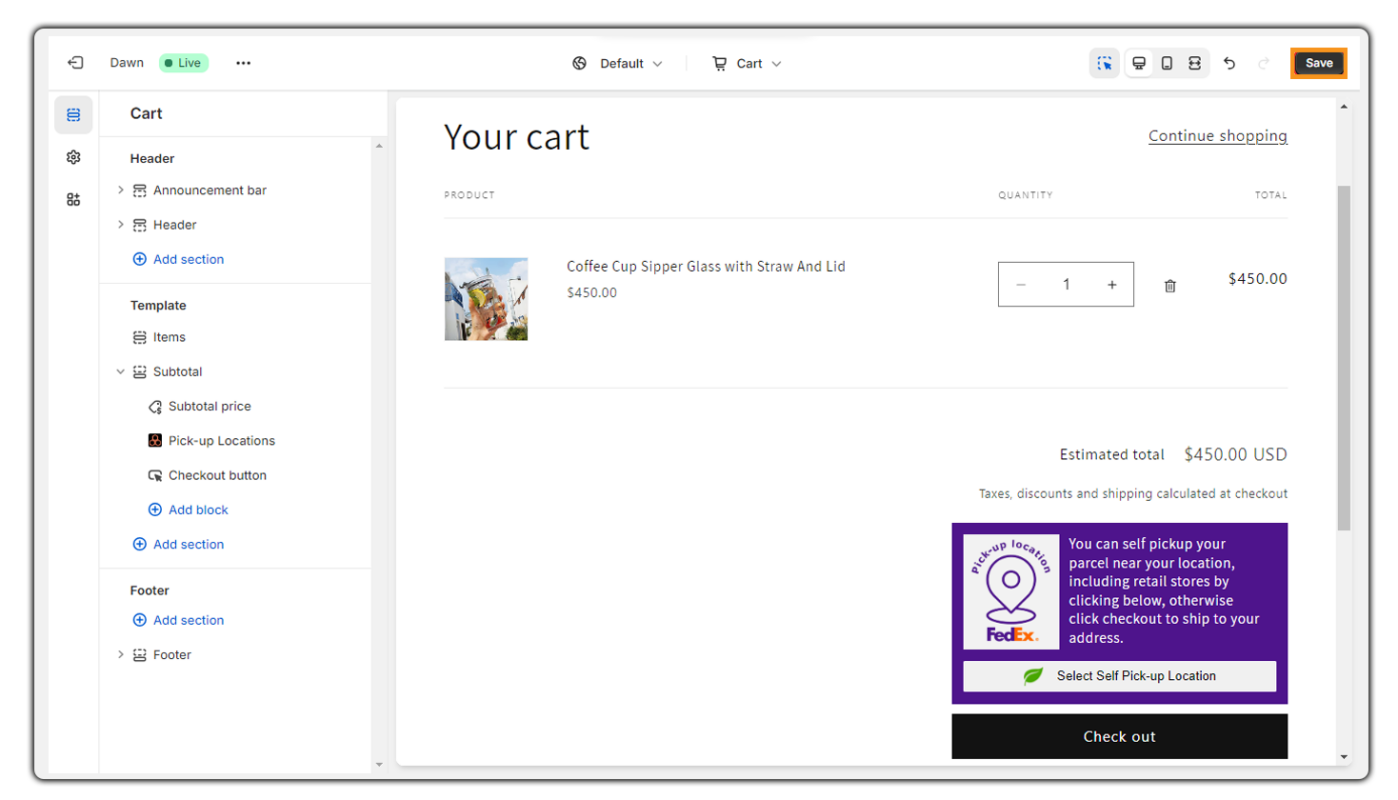The height and width of the screenshot is (800, 1398).
Task: Open the Cart template dropdown
Action: click(747, 63)
